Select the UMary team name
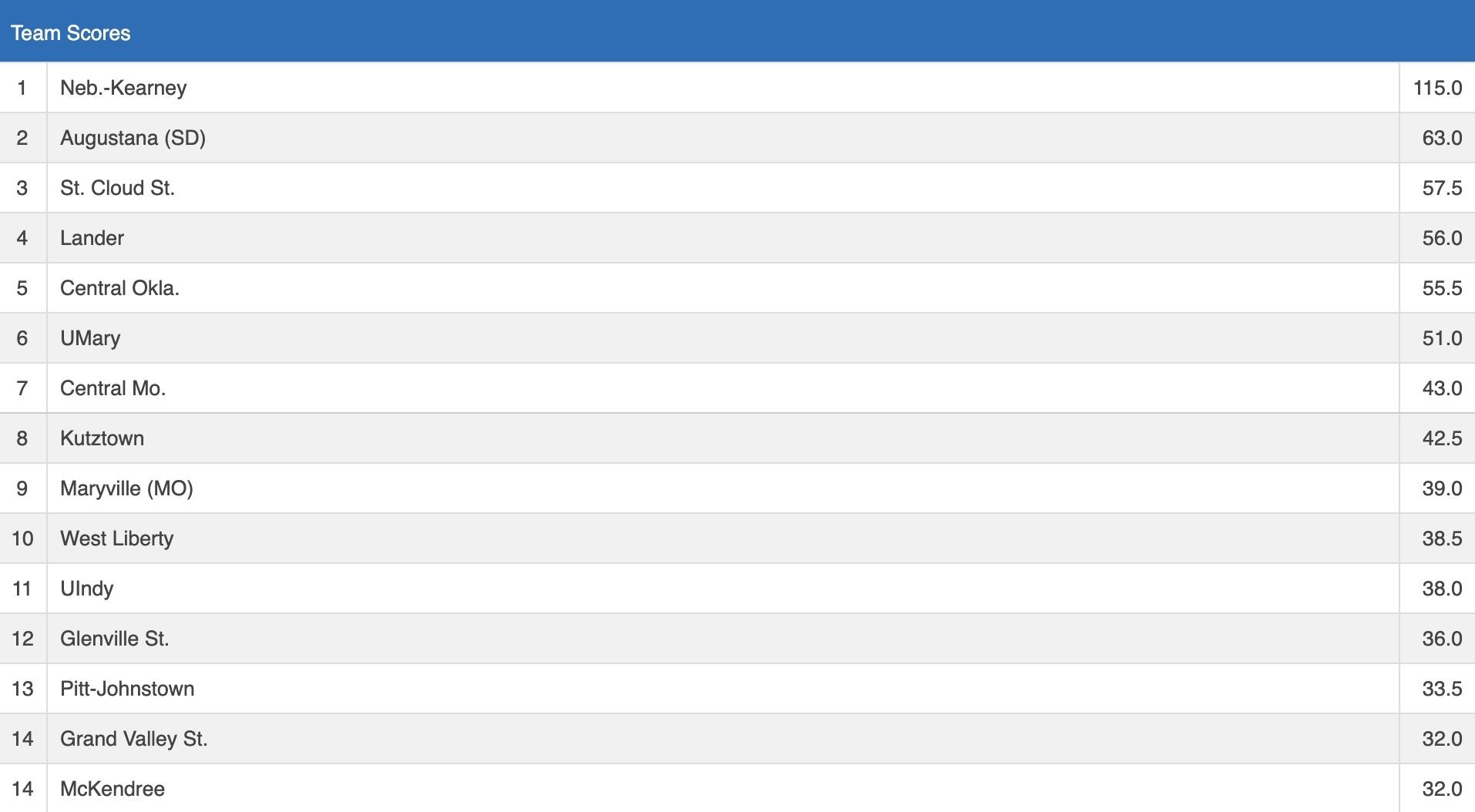1475x812 pixels. click(90, 338)
